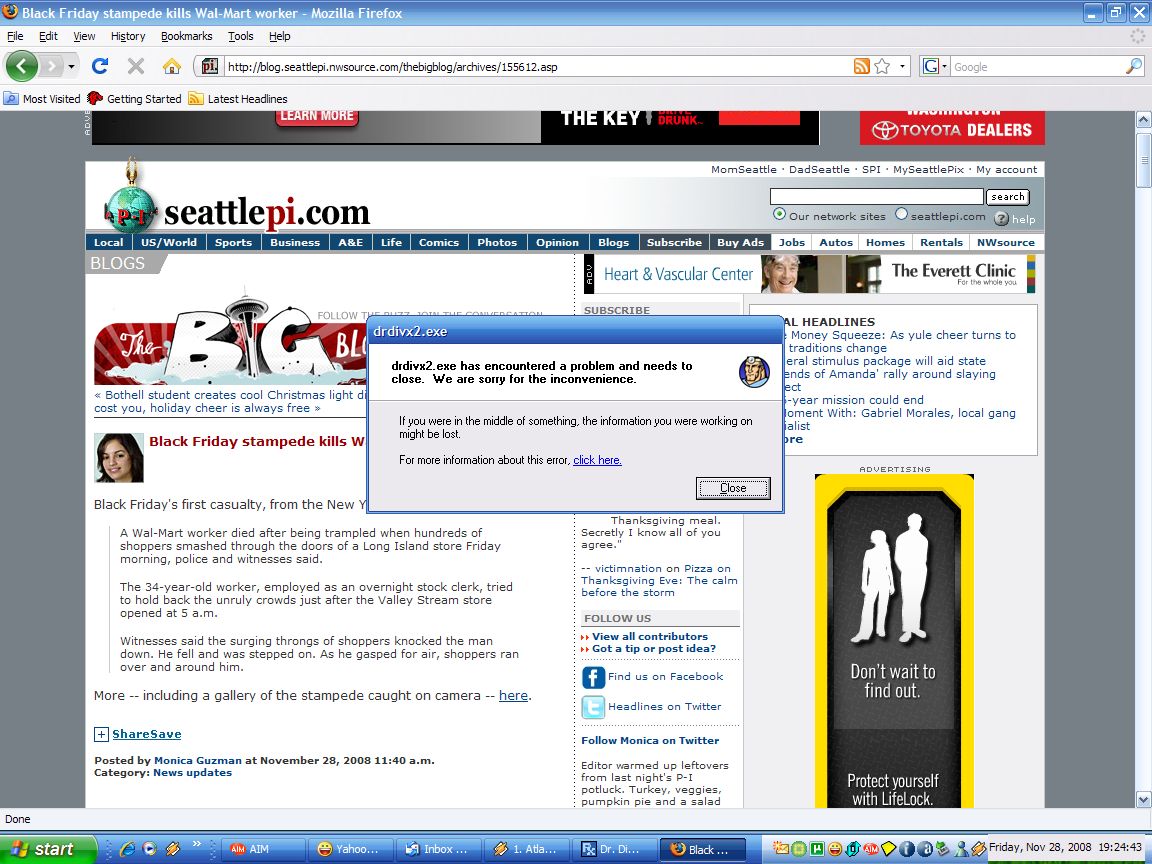
Task: Go to the Blogs section tab
Action: coord(613,242)
